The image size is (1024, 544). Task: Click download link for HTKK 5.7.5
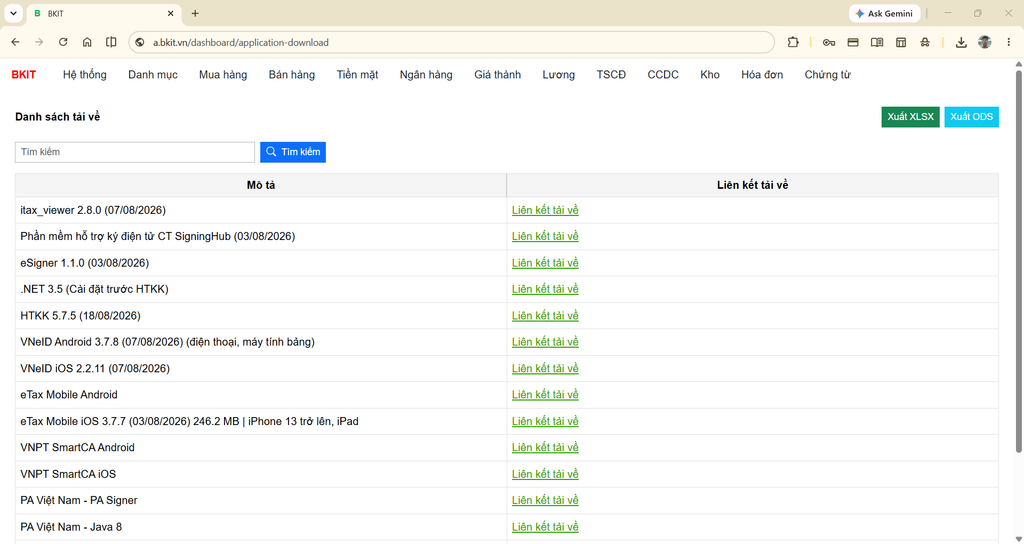545,316
